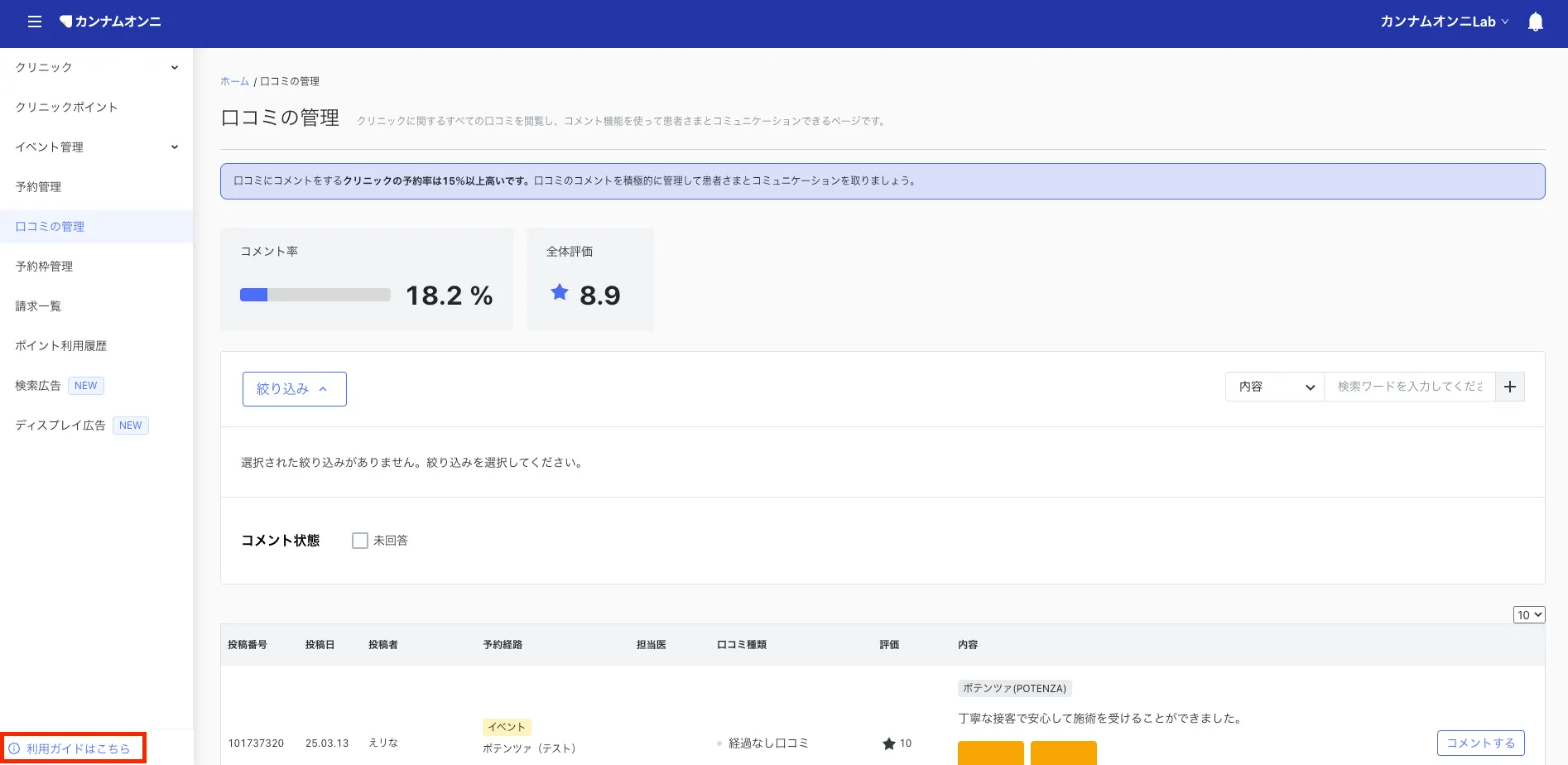Click the search keyword input field
The image size is (1568, 765).
pyautogui.click(x=1410, y=387)
